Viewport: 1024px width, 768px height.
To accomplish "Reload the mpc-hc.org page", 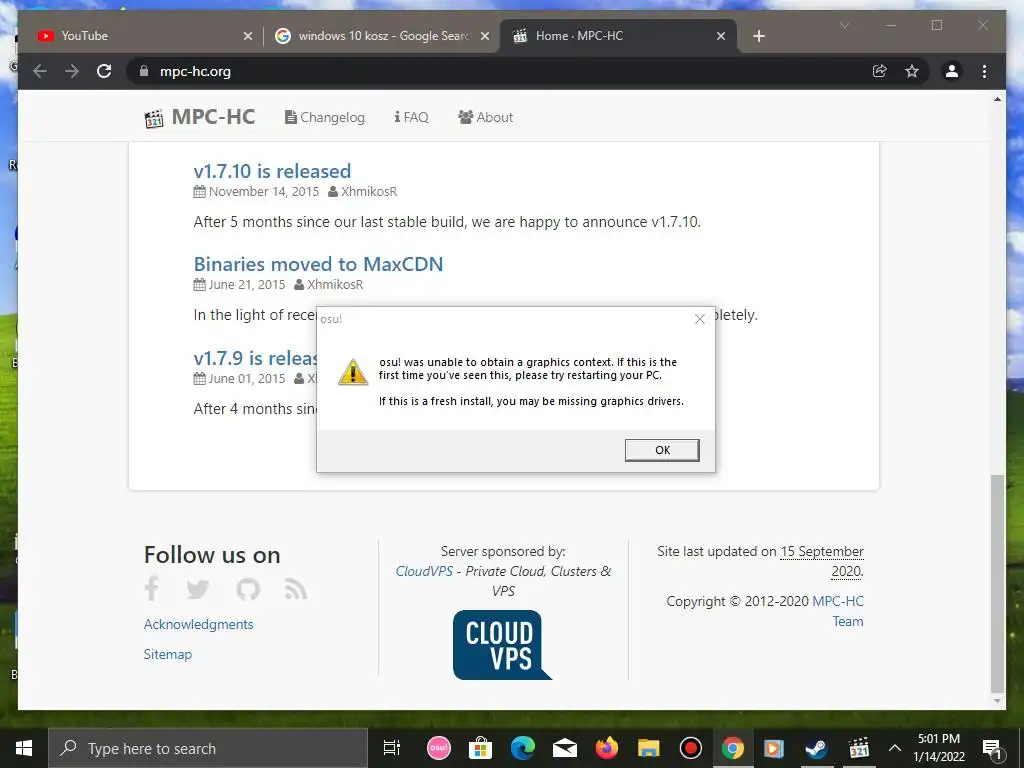I will 104,71.
